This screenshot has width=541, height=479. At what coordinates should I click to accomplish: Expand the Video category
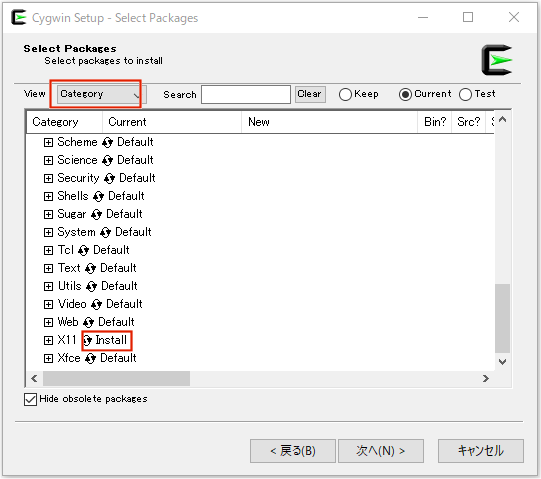48,304
